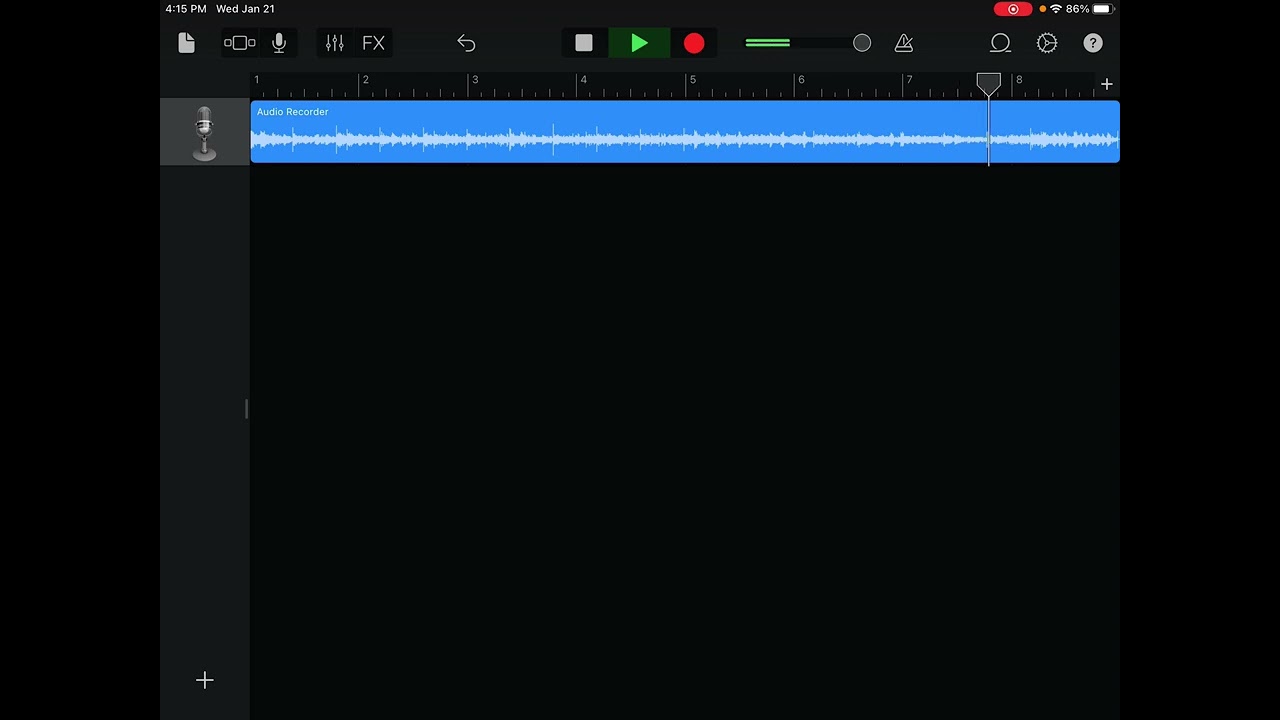Switch to Tracks view button
Image resolution: width=1280 pixels, height=720 pixels.
(240, 43)
